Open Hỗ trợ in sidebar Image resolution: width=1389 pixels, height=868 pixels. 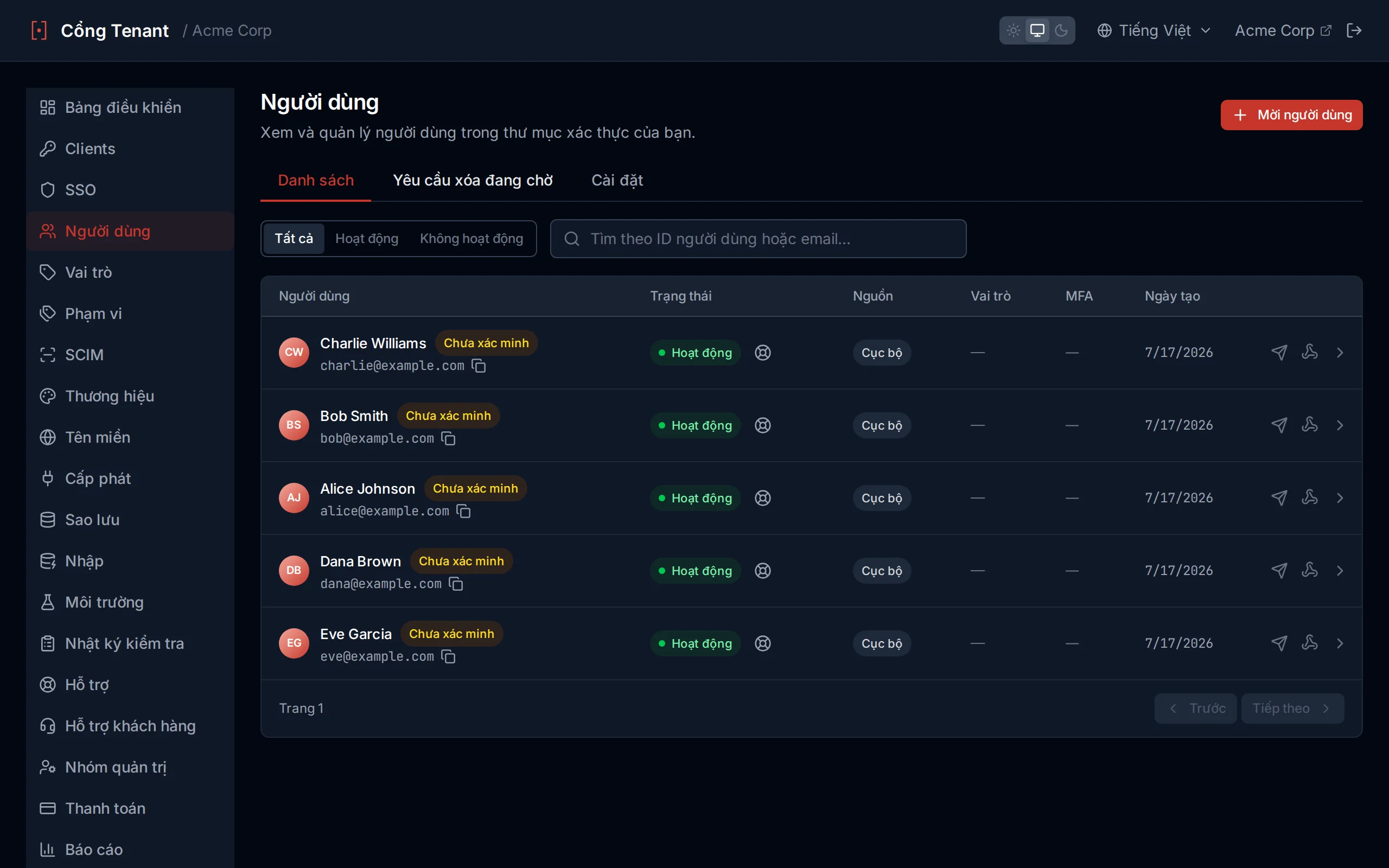click(x=130, y=685)
